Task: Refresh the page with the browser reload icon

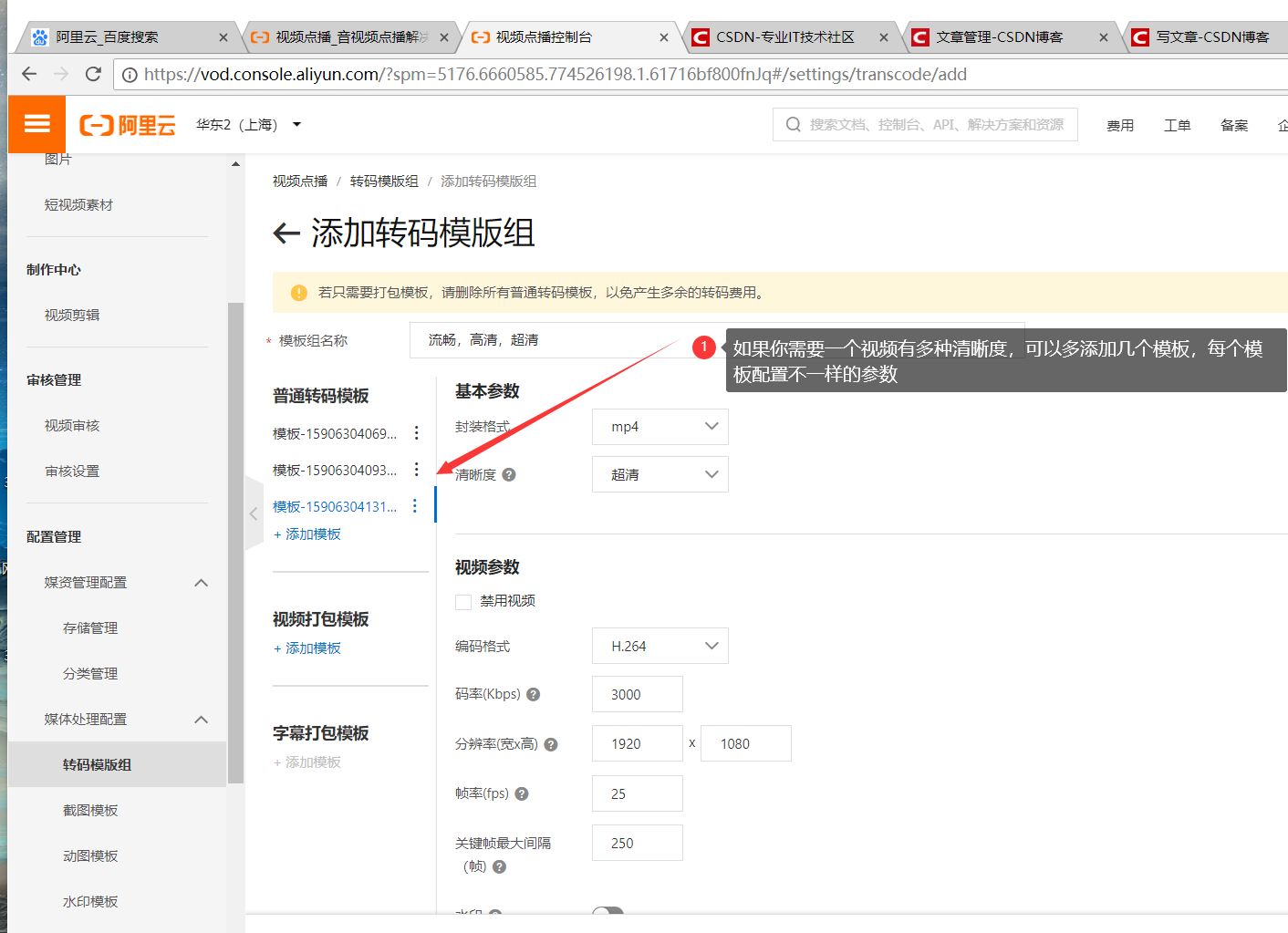Action: (92, 74)
